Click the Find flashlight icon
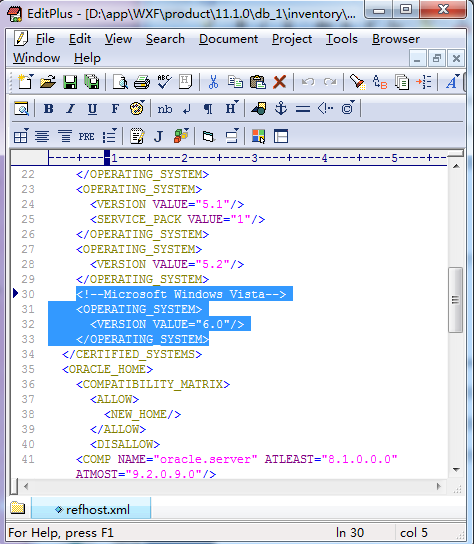Viewport: 474px width, 544px height. point(357,82)
